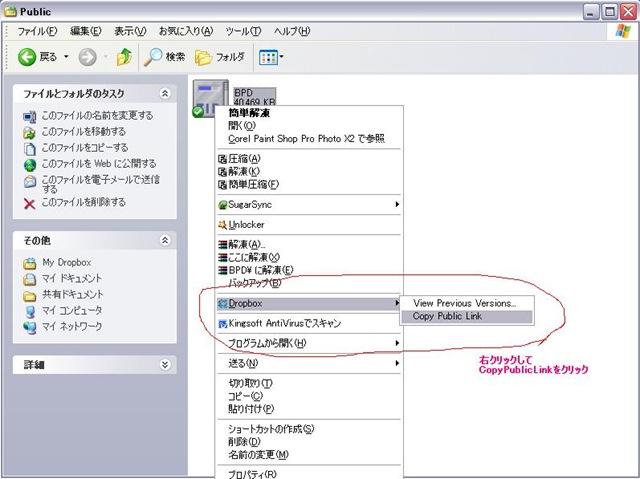Open the ツール(T) menu
The image size is (640, 479).
[243, 31]
